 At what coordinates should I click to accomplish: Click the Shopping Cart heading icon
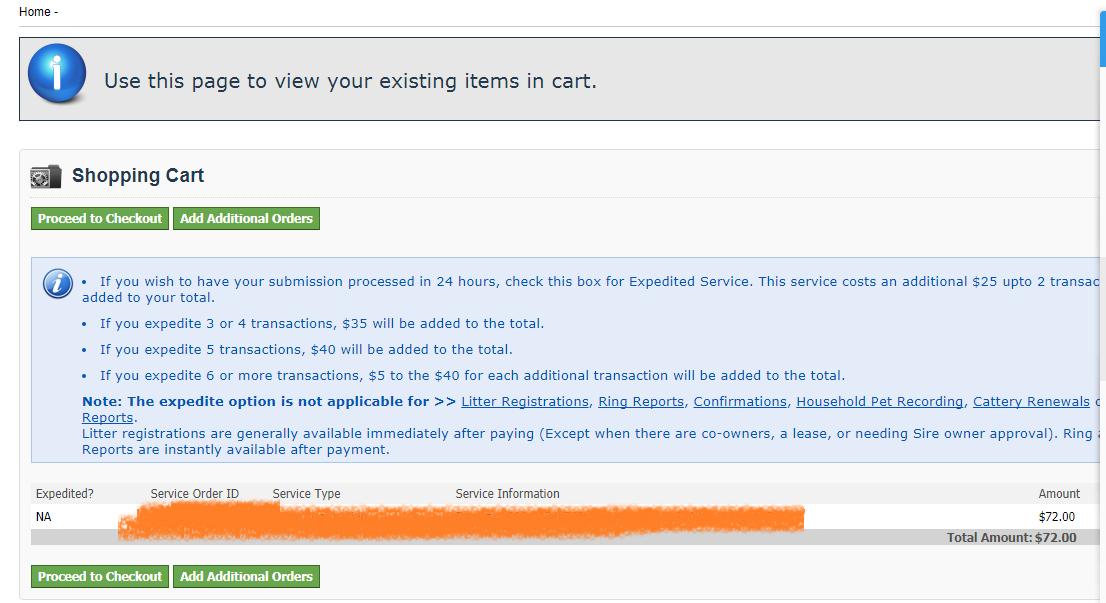point(46,177)
